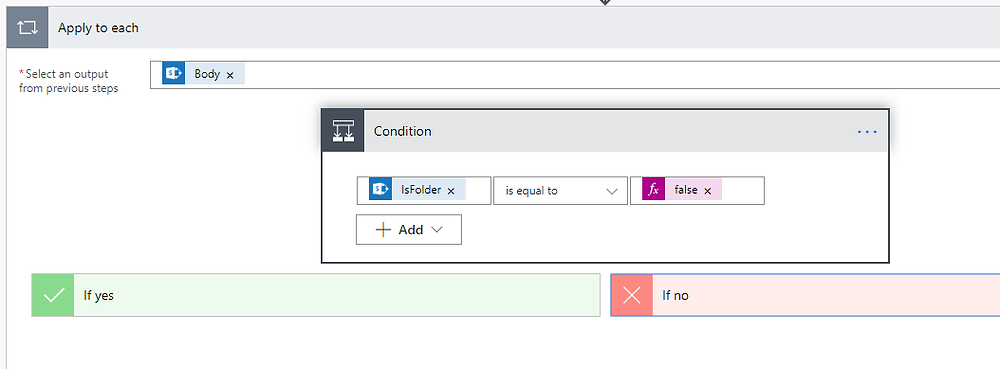The image size is (1000, 369).
Task: Open the Condition ellipsis menu
Action: [x=867, y=131]
